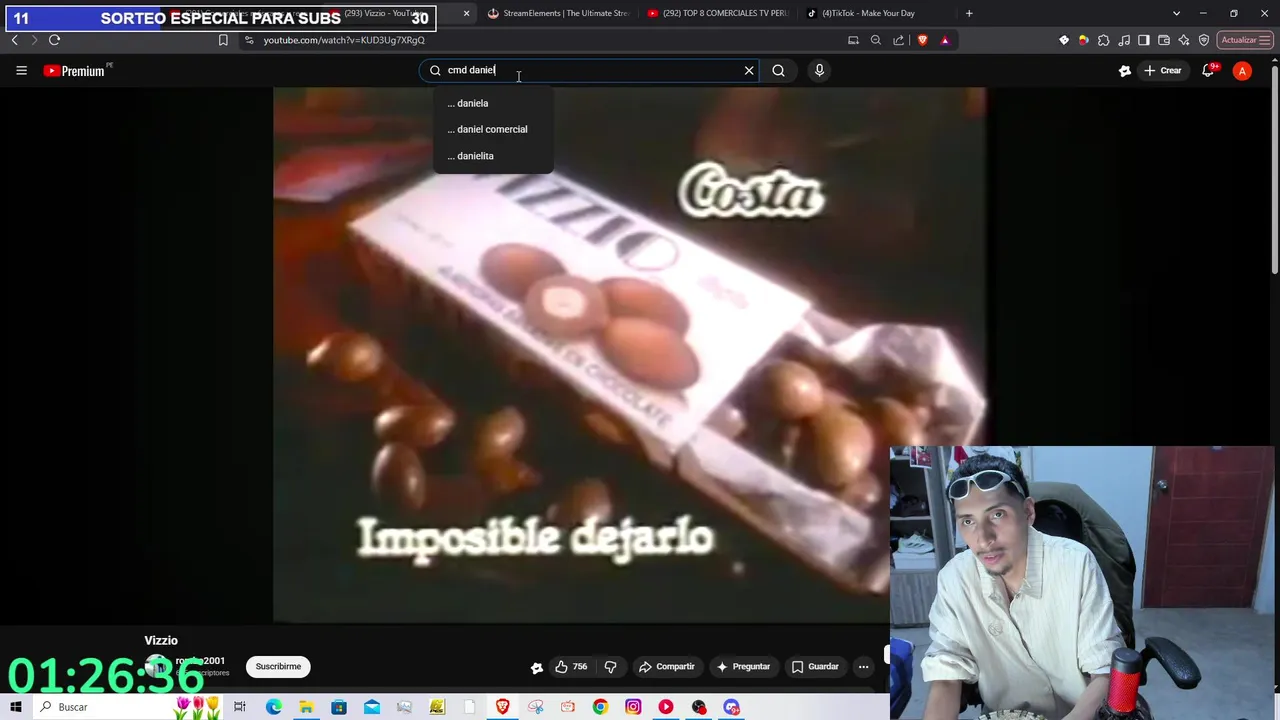This screenshot has height=720, width=1280.
Task: Open Leo AI sparkle icon
Action: [1184, 40]
